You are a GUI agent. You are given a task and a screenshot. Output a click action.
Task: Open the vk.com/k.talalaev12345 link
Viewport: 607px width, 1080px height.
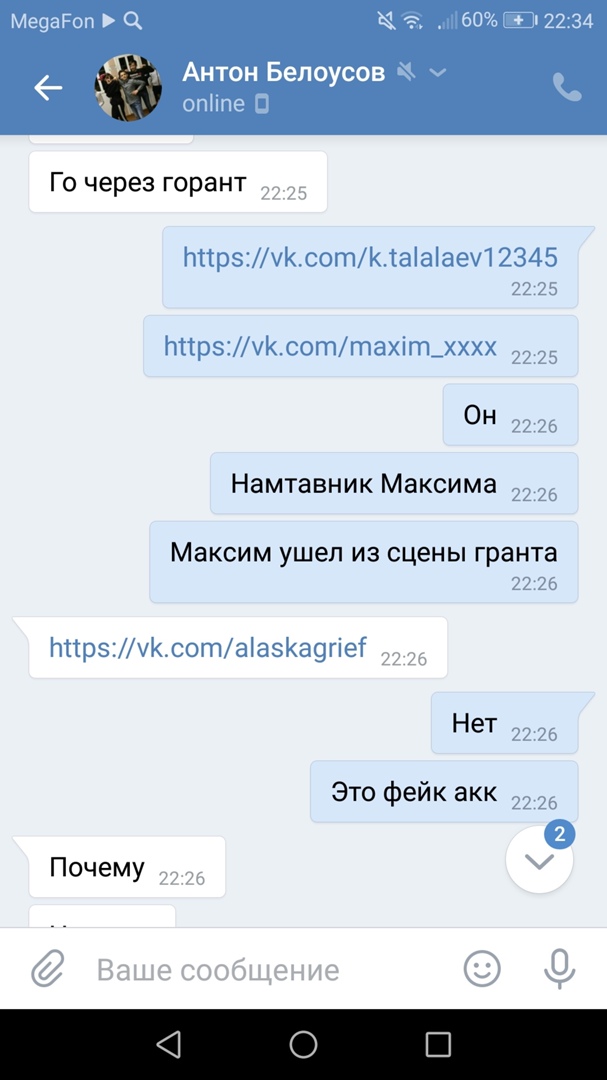(x=370, y=257)
